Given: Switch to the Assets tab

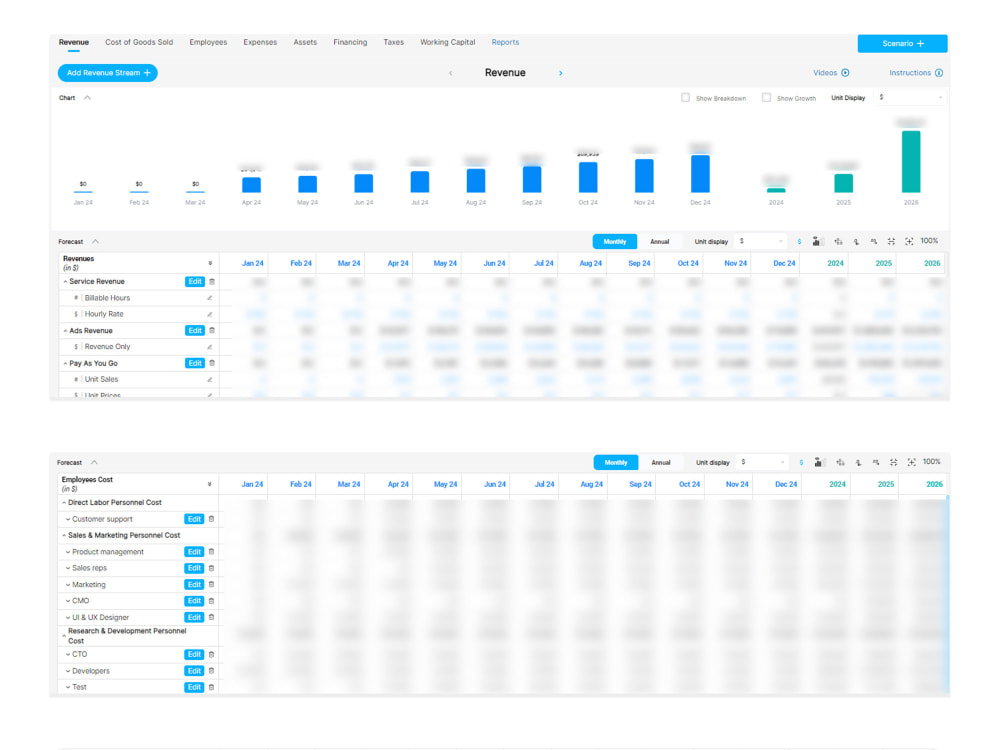Looking at the screenshot, I should (x=305, y=42).
